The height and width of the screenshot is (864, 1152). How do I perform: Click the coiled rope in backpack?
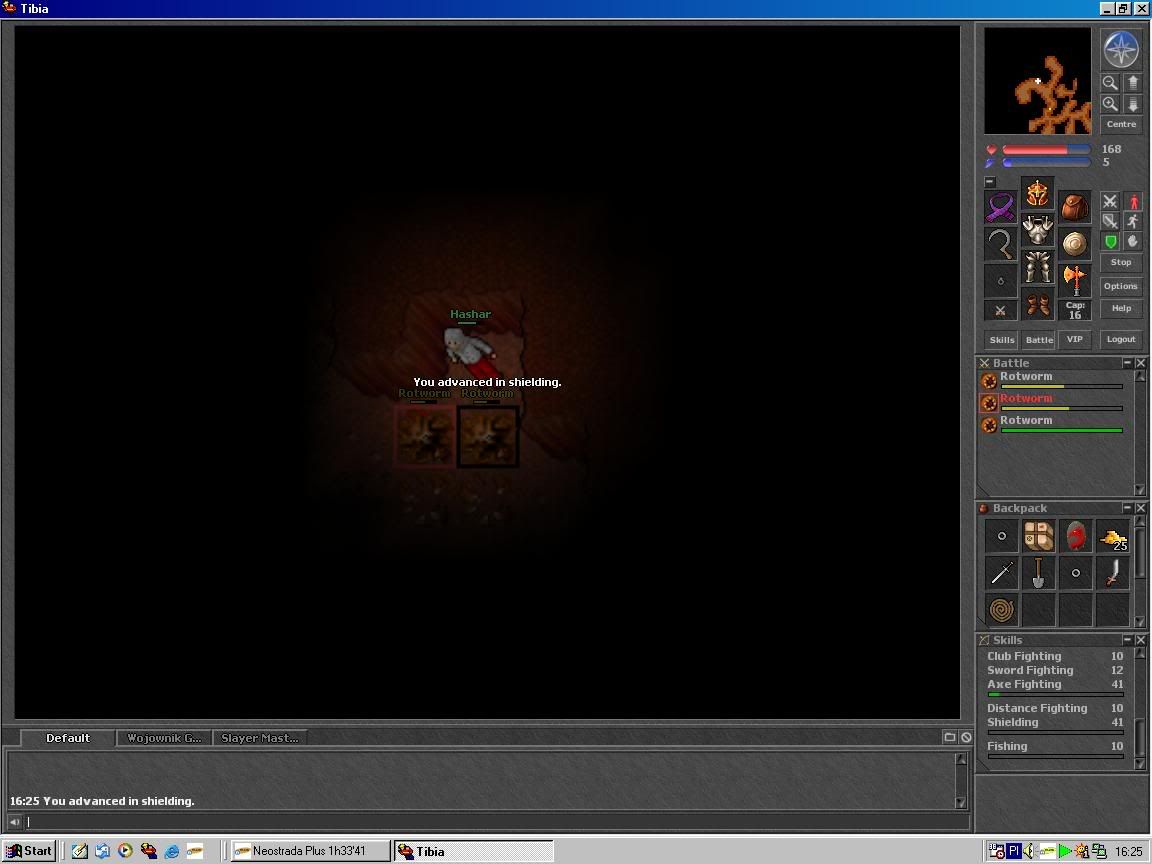tap(1002, 609)
